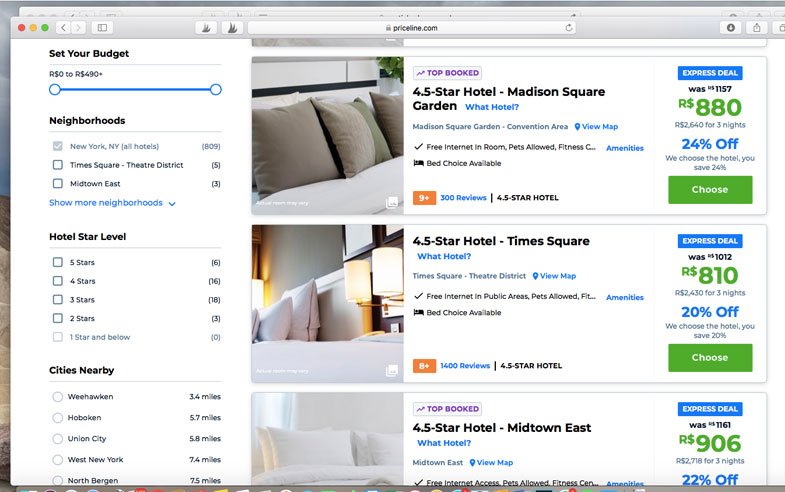Open Madison Square Garden hotel room photo
This screenshot has height=492, width=785.
[x=327, y=136]
